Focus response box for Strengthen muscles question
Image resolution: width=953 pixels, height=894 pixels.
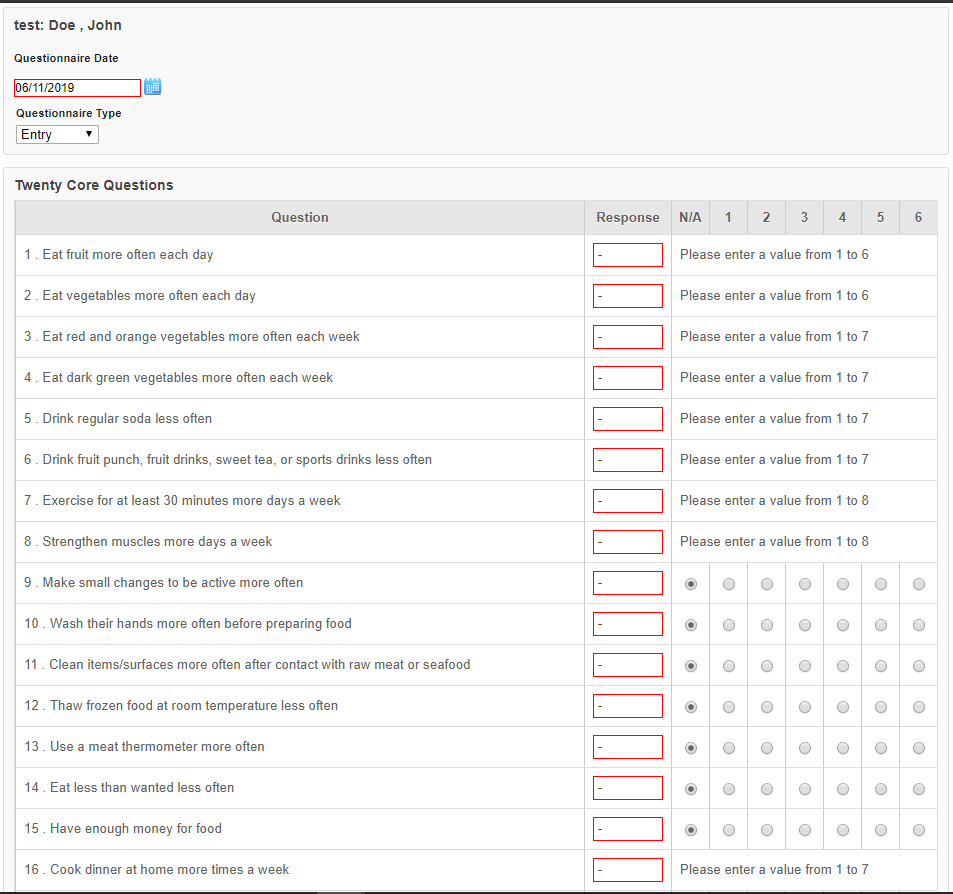[628, 542]
